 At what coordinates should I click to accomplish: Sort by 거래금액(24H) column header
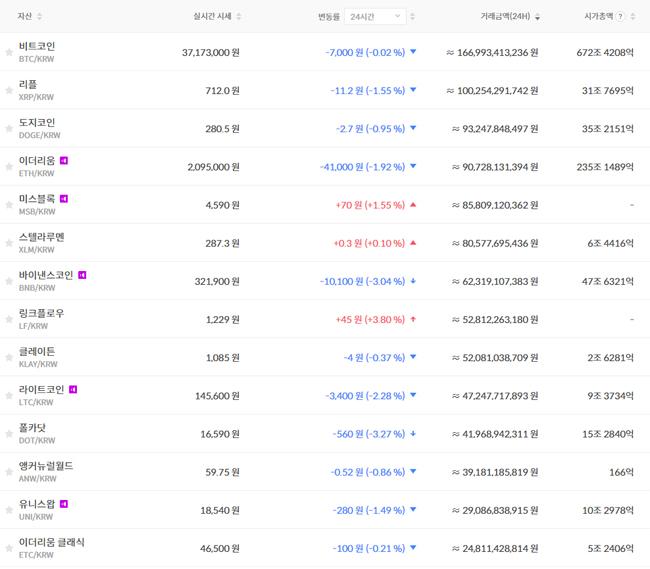coord(509,17)
